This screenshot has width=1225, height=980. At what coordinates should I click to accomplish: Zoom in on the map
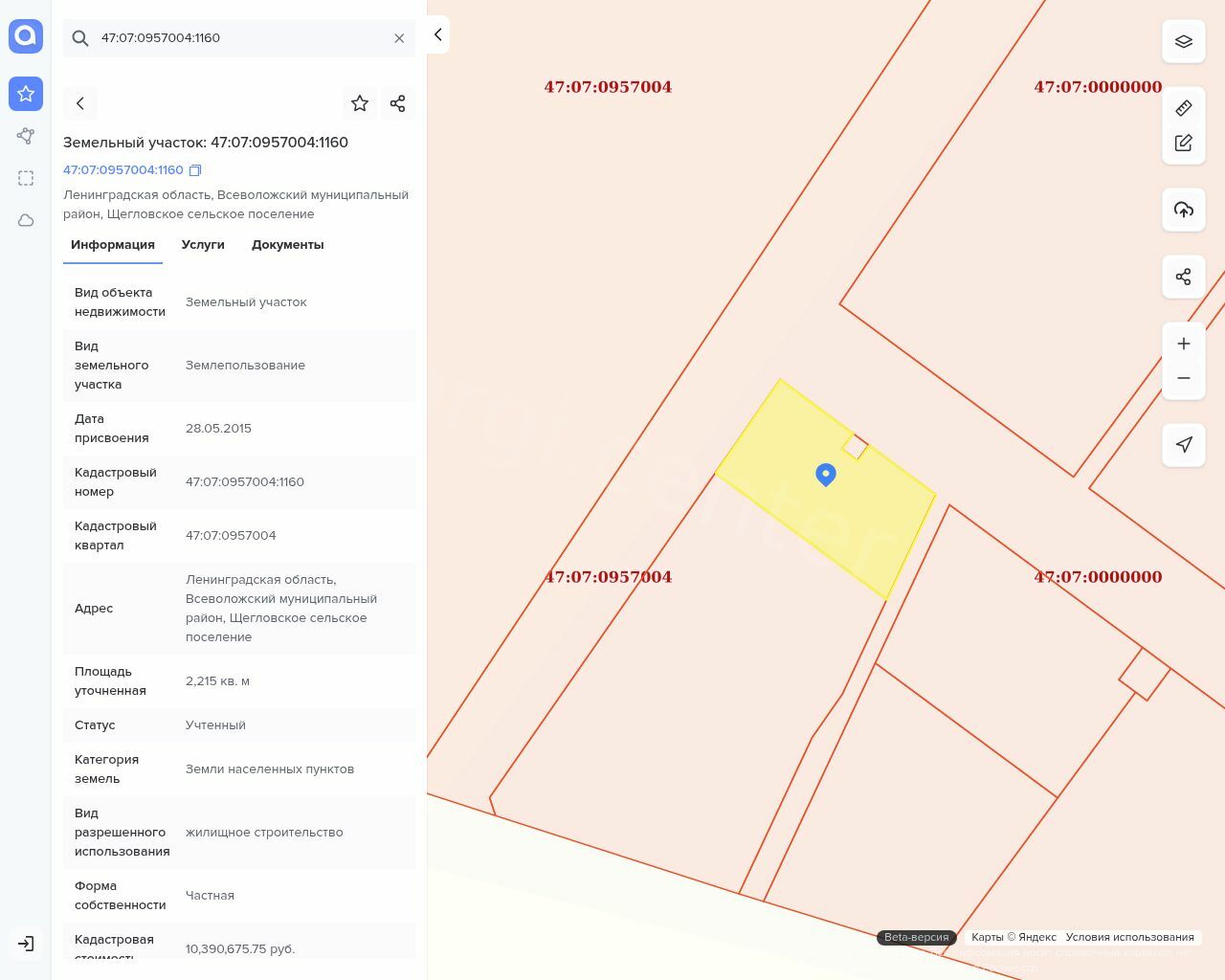[x=1184, y=344]
